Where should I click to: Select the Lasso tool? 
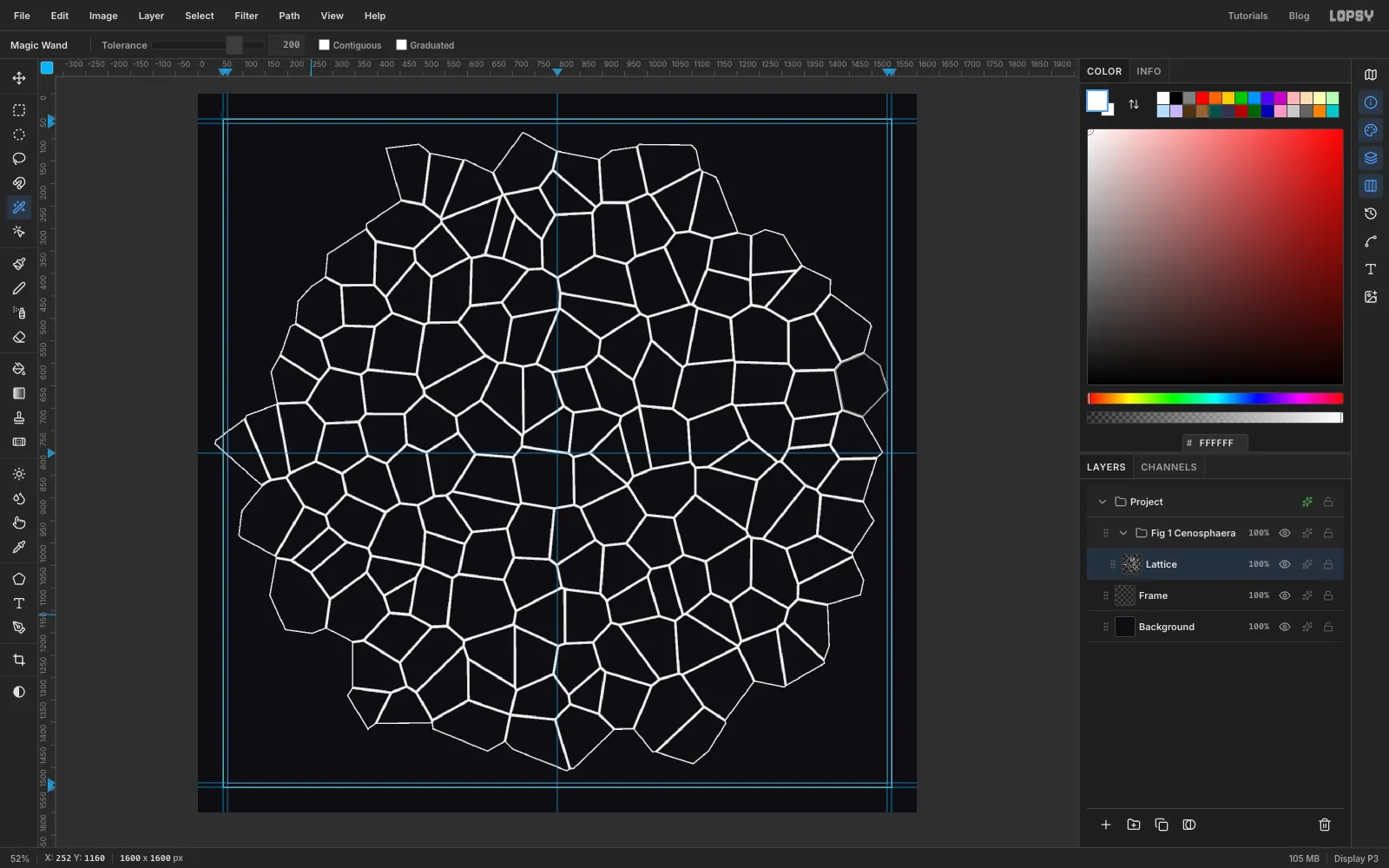coord(19,159)
